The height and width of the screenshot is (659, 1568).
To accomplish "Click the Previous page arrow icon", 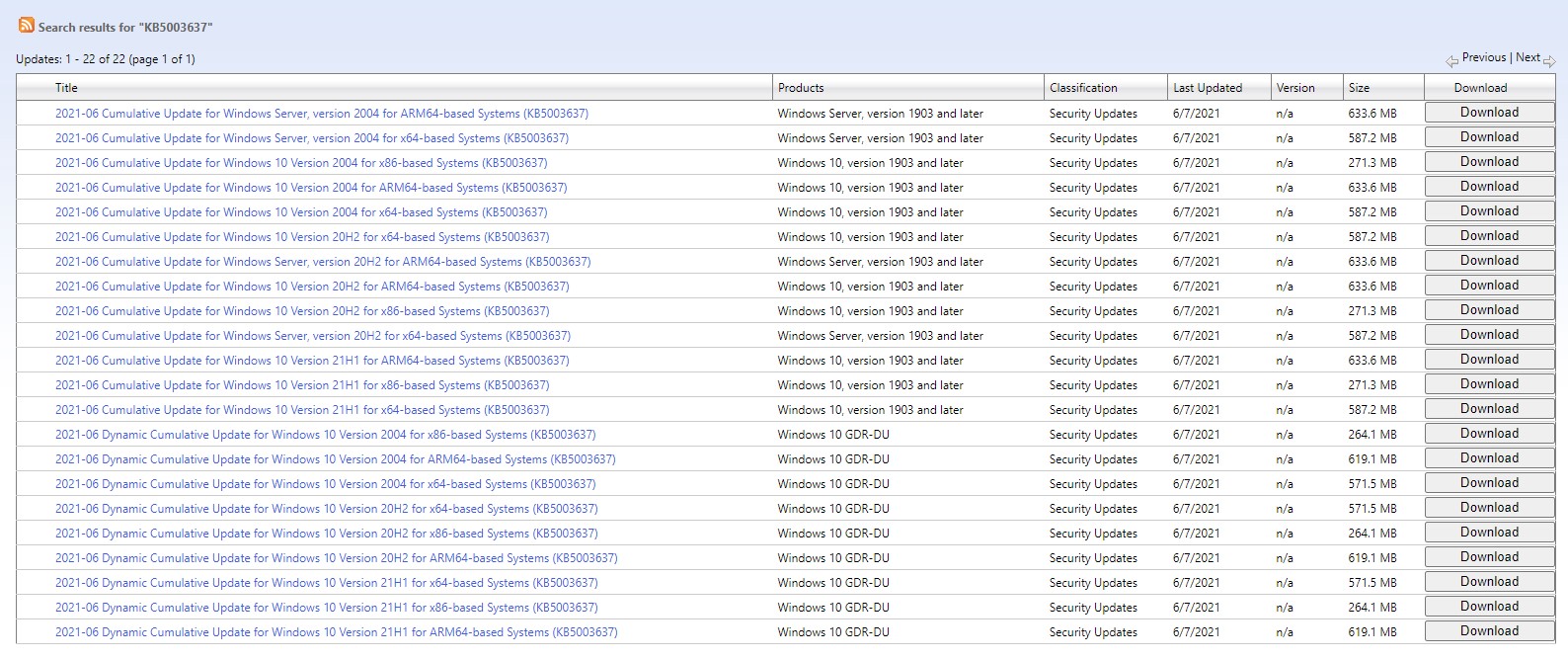I will point(1451,61).
